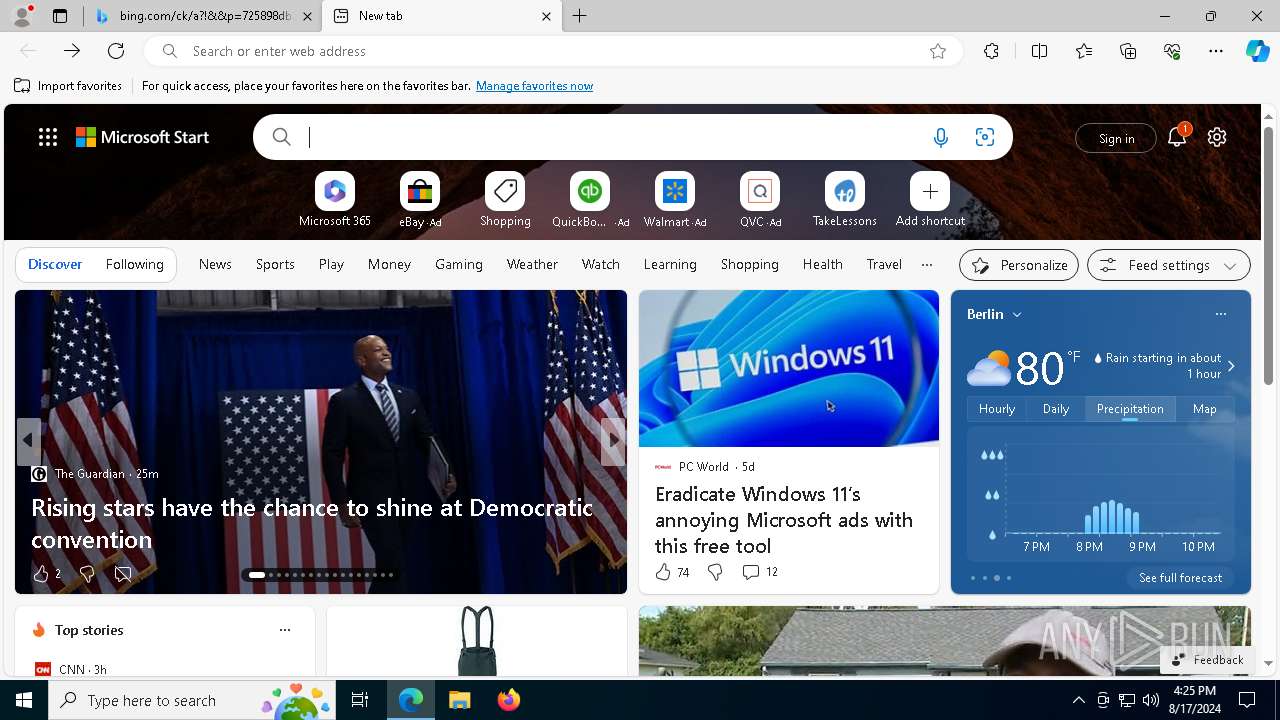The width and height of the screenshot is (1280, 720).
Task: Open comments on the Guardian story
Action: tap(123, 574)
